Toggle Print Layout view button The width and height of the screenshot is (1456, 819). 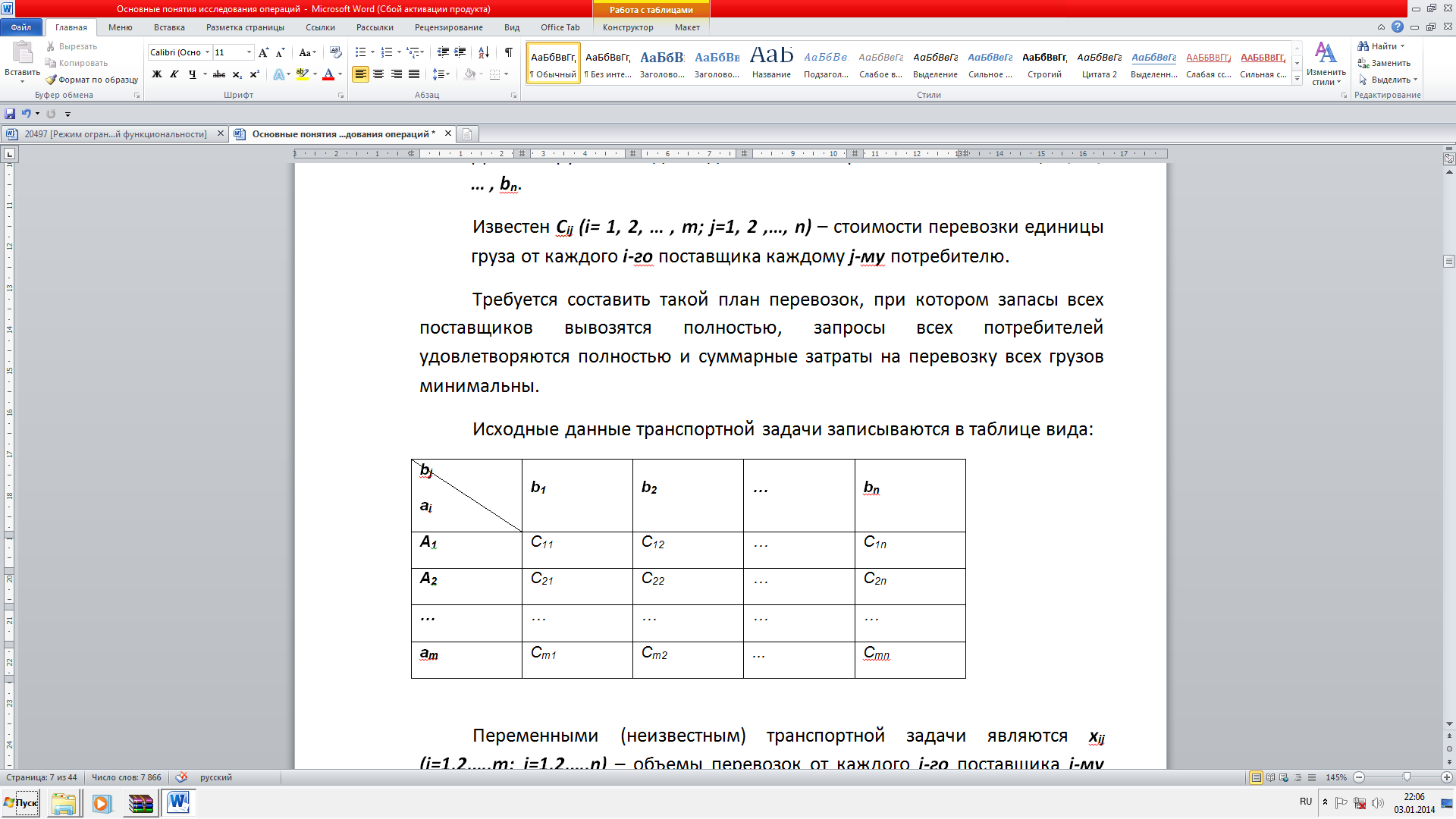click(x=1257, y=777)
